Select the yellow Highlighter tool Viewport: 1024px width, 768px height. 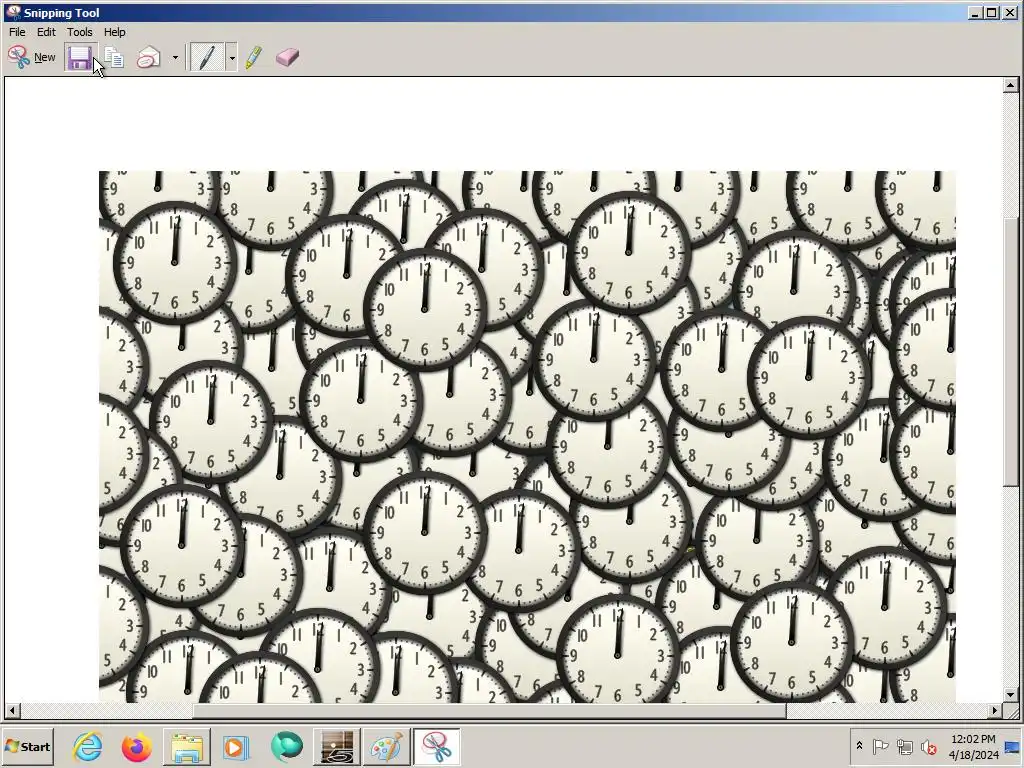pyautogui.click(x=254, y=57)
